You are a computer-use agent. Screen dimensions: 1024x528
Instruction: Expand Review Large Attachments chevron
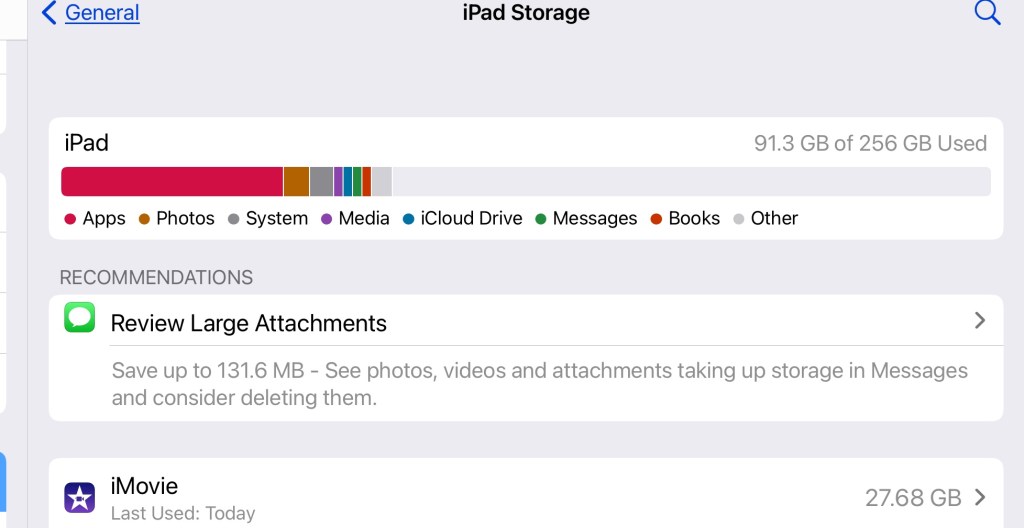point(980,321)
